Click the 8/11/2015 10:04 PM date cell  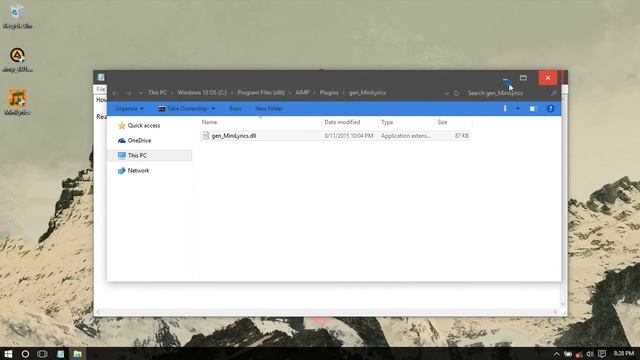point(349,136)
